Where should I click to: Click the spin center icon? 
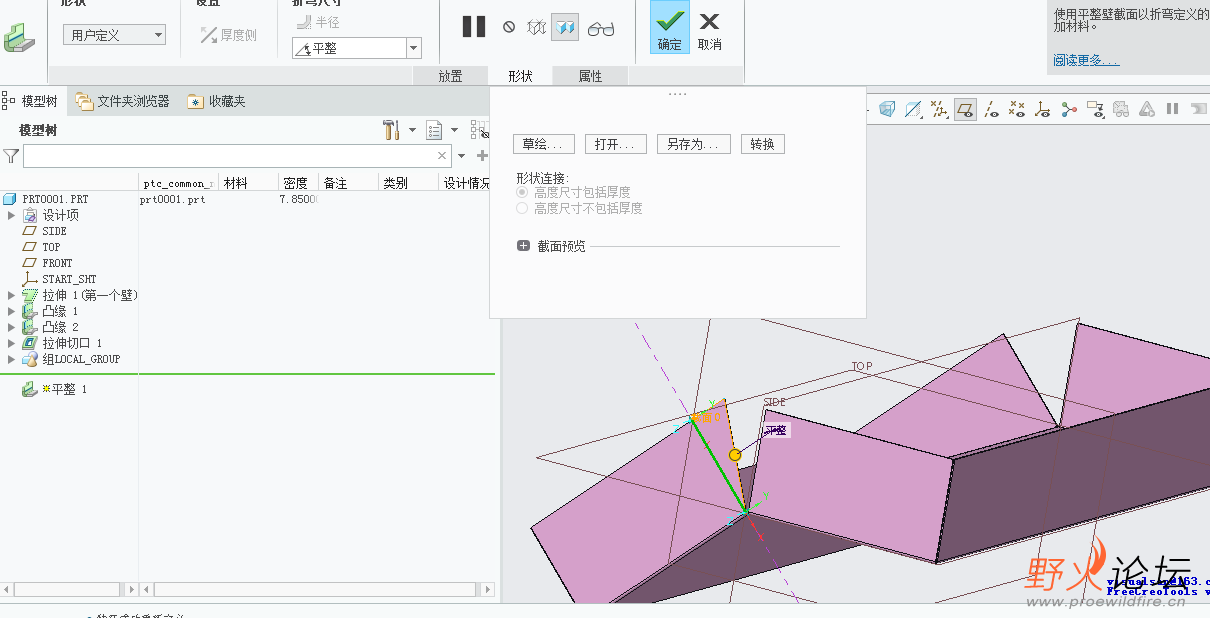point(1069,109)
